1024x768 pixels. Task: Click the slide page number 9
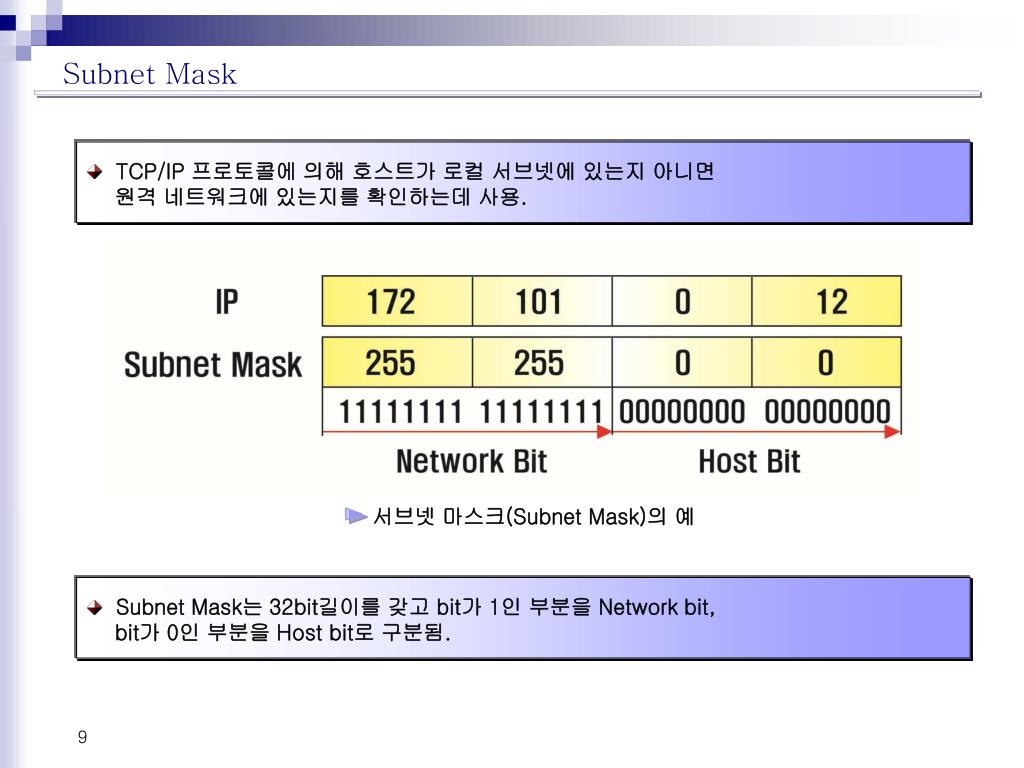[x=82, y=737]
